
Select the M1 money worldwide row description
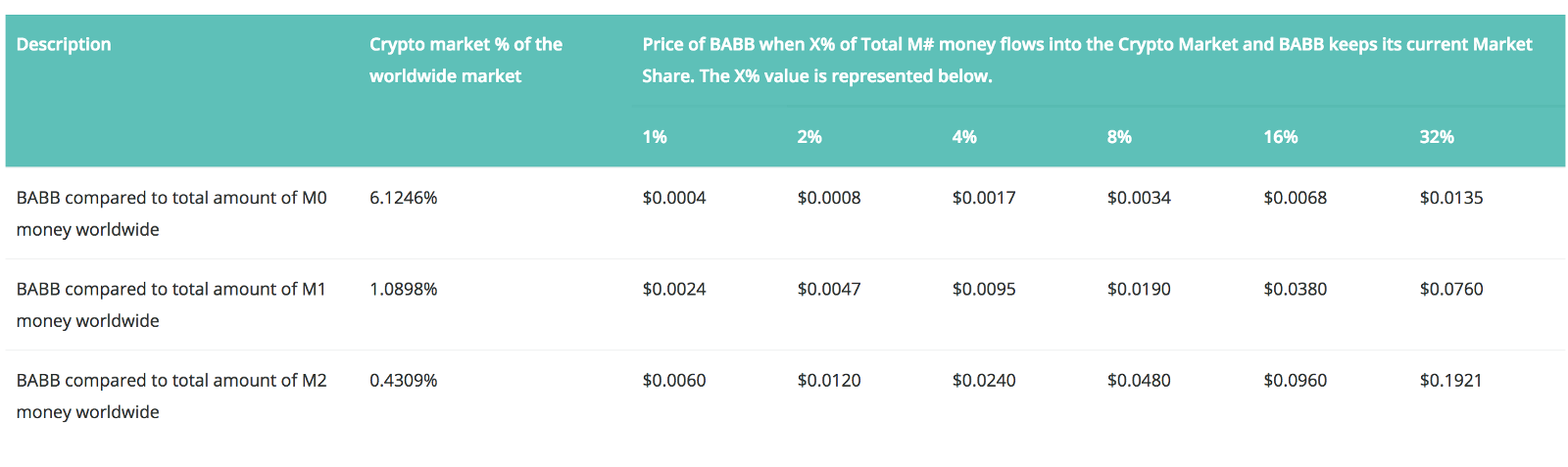(x=171, y=304)
